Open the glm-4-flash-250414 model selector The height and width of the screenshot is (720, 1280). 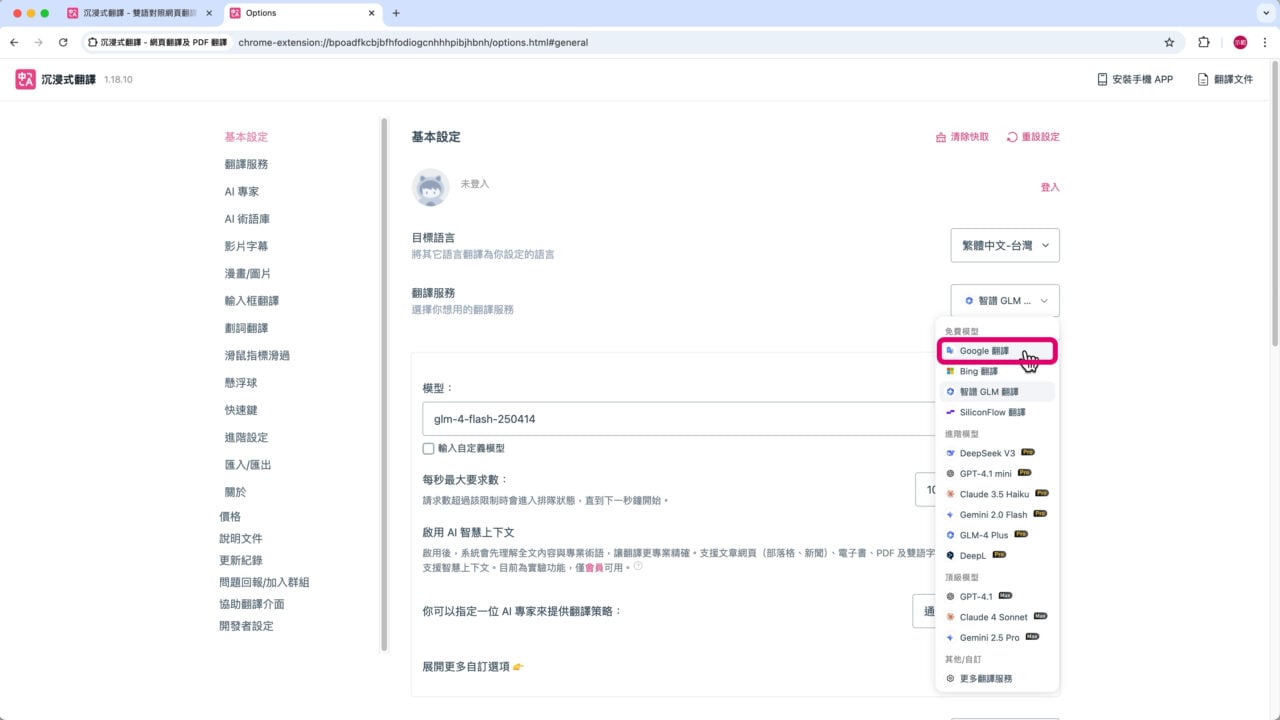tap(678, 419)
